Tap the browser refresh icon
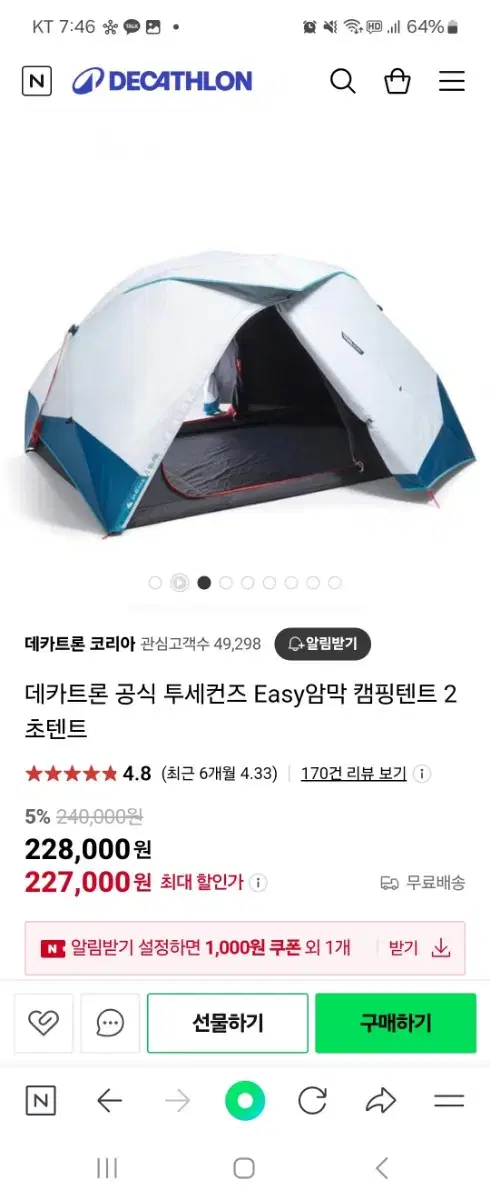 coord(313,1101)
